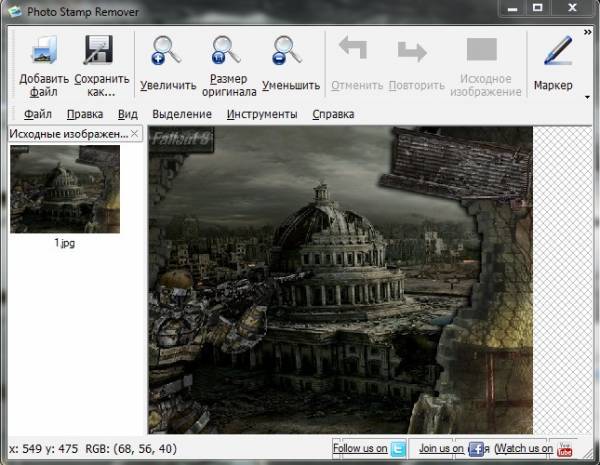Select the 1.jpg thumbnail
This screenshot has height=465, width=600.
click(x=65, y=189)
